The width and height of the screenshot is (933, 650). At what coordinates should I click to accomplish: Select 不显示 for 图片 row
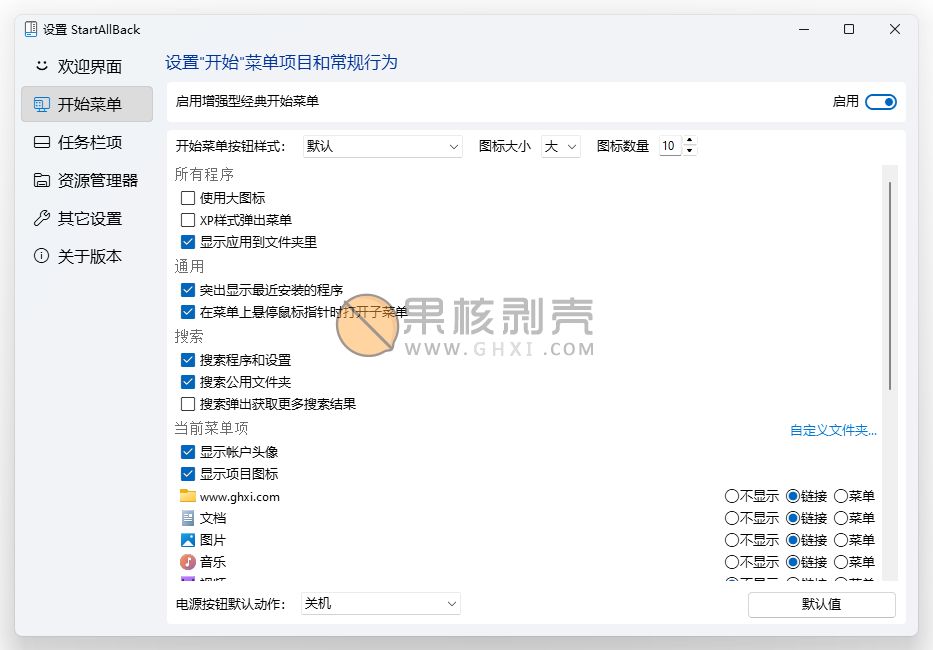732,540
